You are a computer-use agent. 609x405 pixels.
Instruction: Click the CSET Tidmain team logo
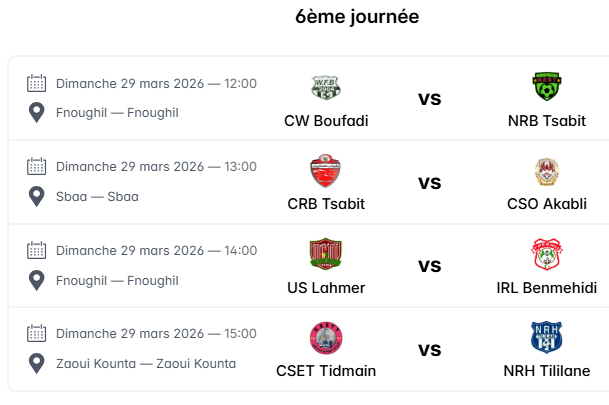coord(326,339)
